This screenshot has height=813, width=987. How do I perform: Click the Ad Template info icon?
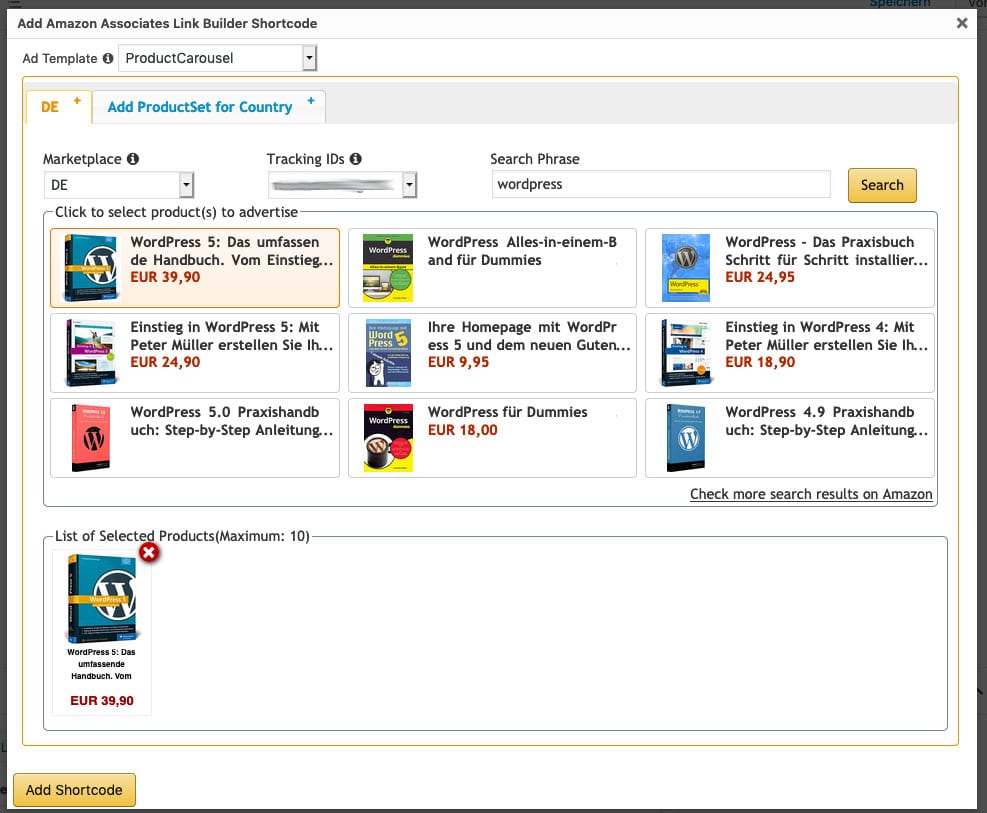coord(108,59)
